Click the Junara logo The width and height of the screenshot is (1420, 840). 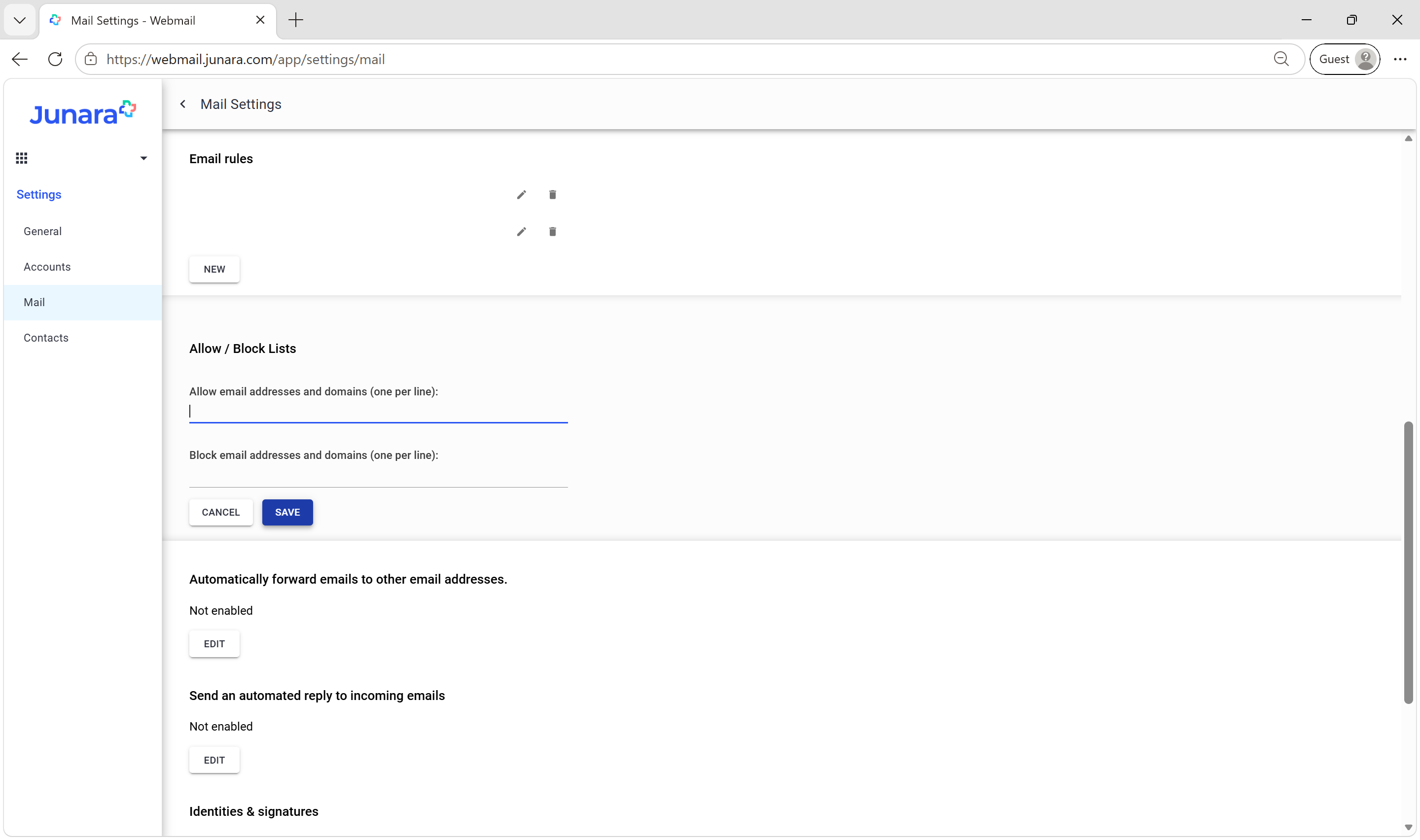[x=83, y=113]
